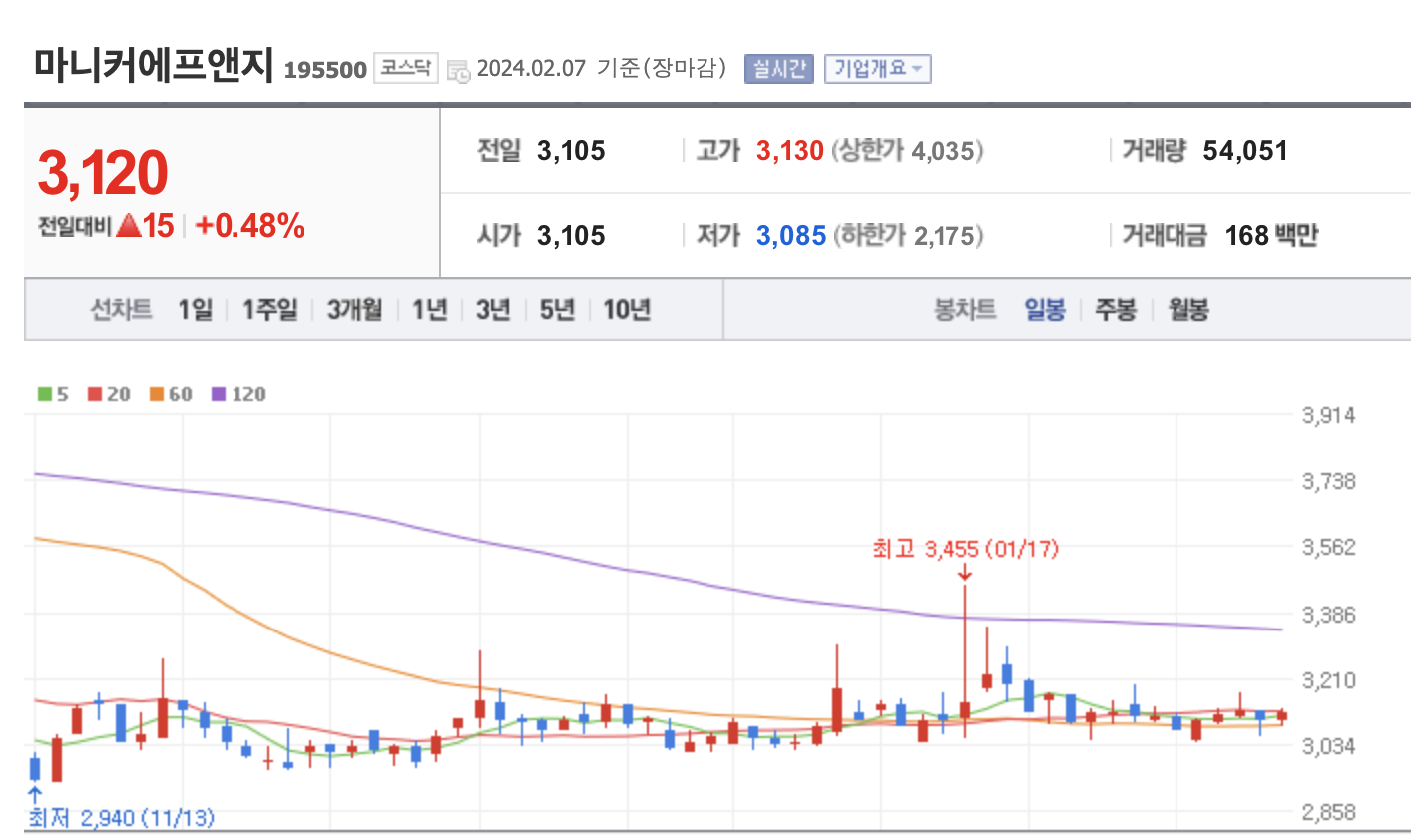Image resolution: width=1411 pixels, height=840 pixels.
Task: Click the +0.48% change rate
Action: pos(250,226)
